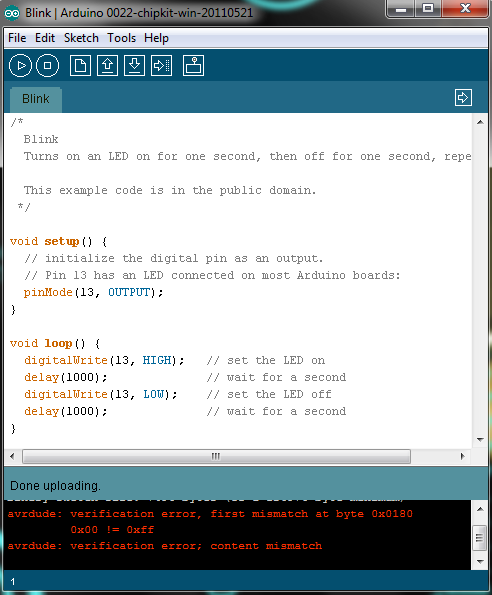This screenshot has width=492, height=595.
Task: Click the '0x00 != 0xff' console line
Action: (x=112, y=530)
